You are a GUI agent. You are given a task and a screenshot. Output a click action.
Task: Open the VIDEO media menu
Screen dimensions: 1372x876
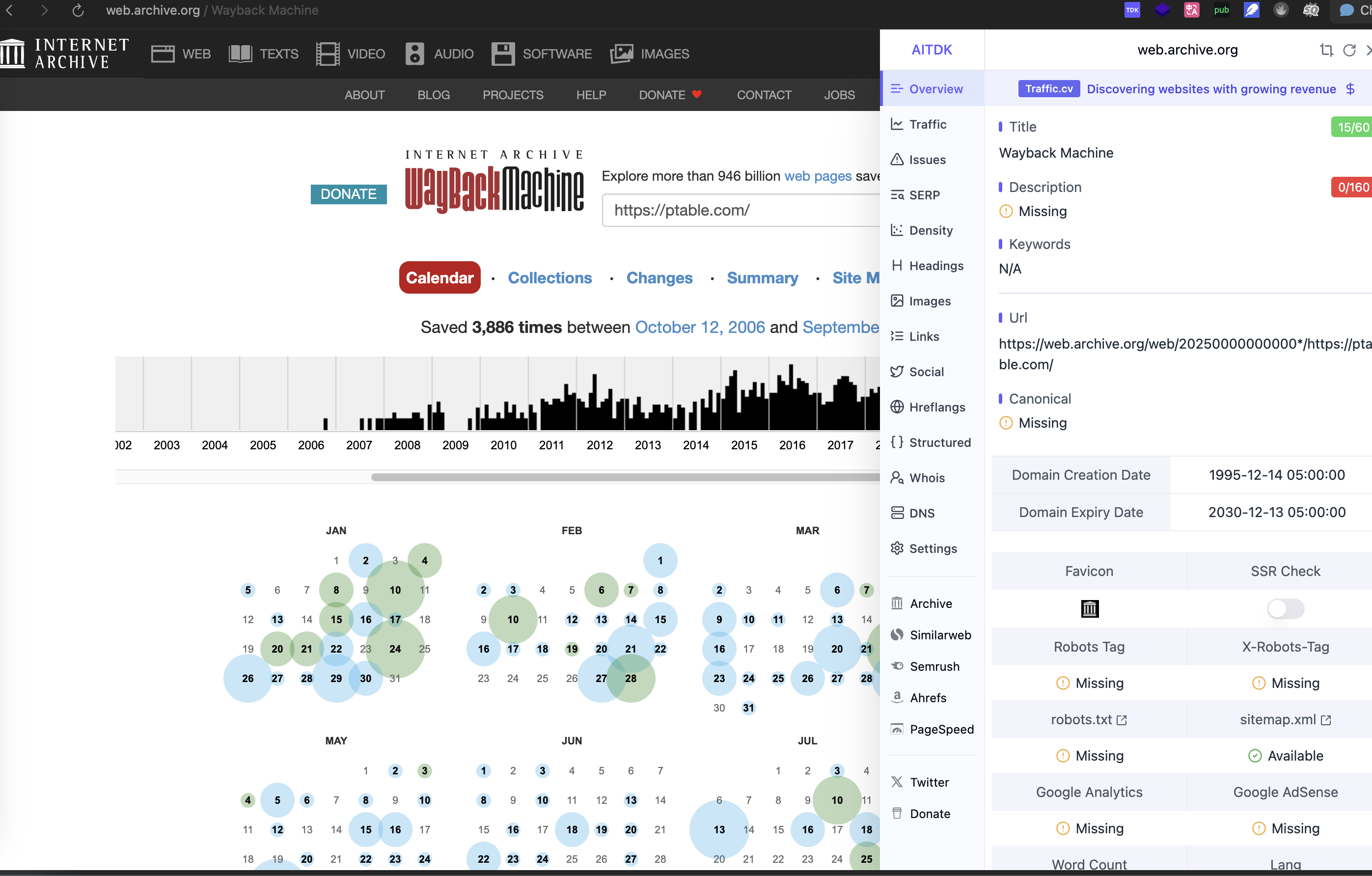tap(351, 54)
